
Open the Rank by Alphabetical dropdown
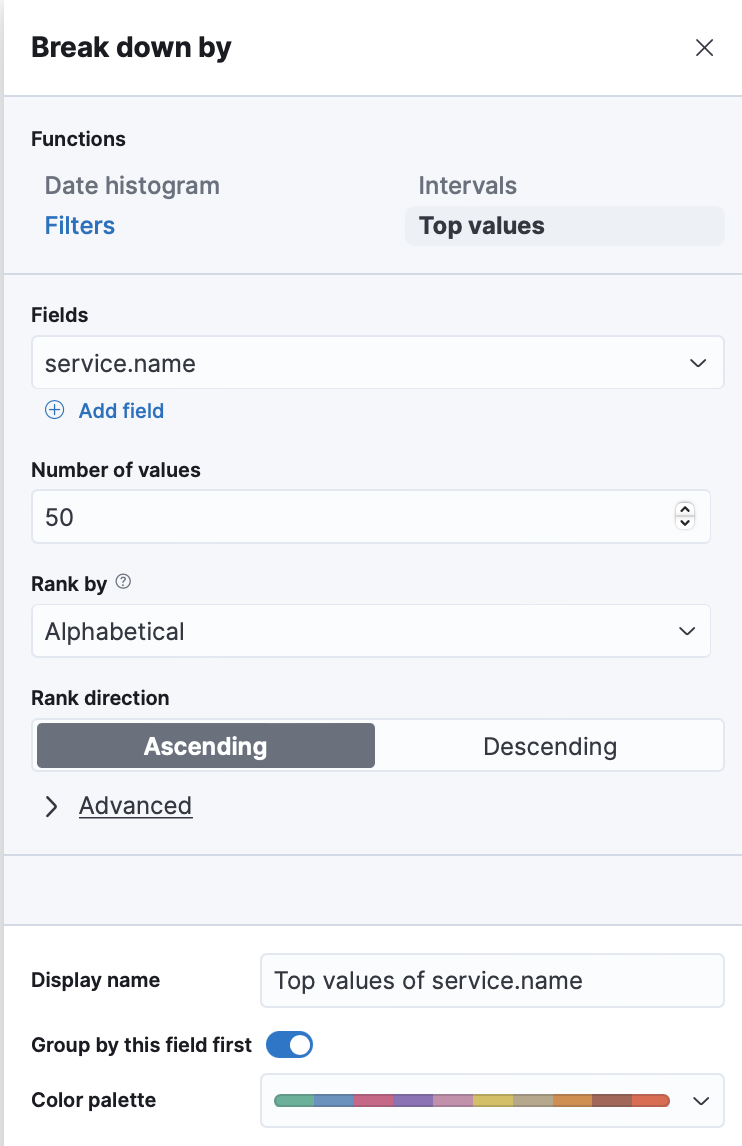(x=686, y=631)
